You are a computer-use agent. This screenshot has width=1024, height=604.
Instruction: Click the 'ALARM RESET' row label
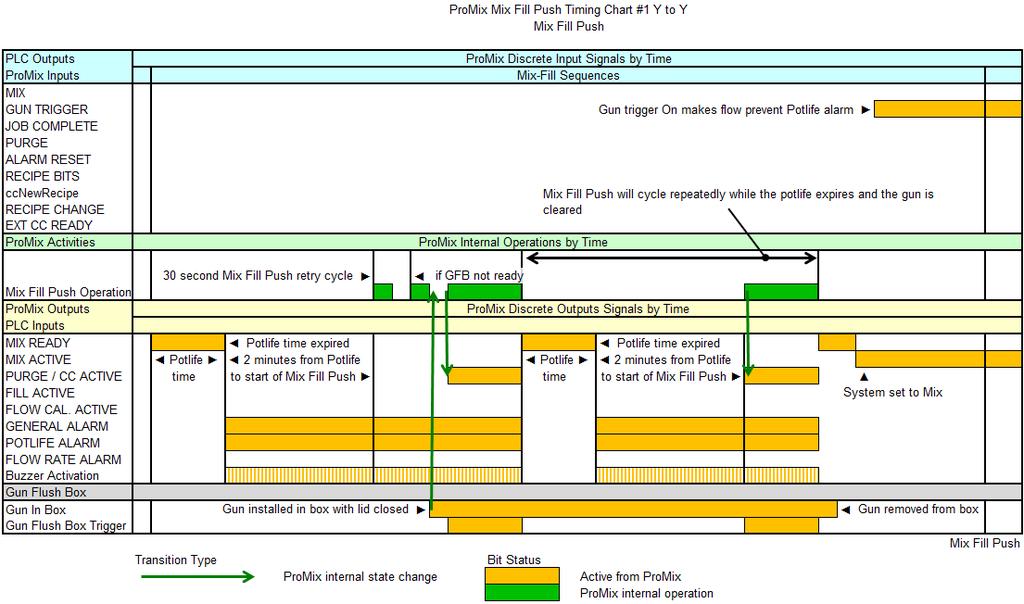(48, 159)
